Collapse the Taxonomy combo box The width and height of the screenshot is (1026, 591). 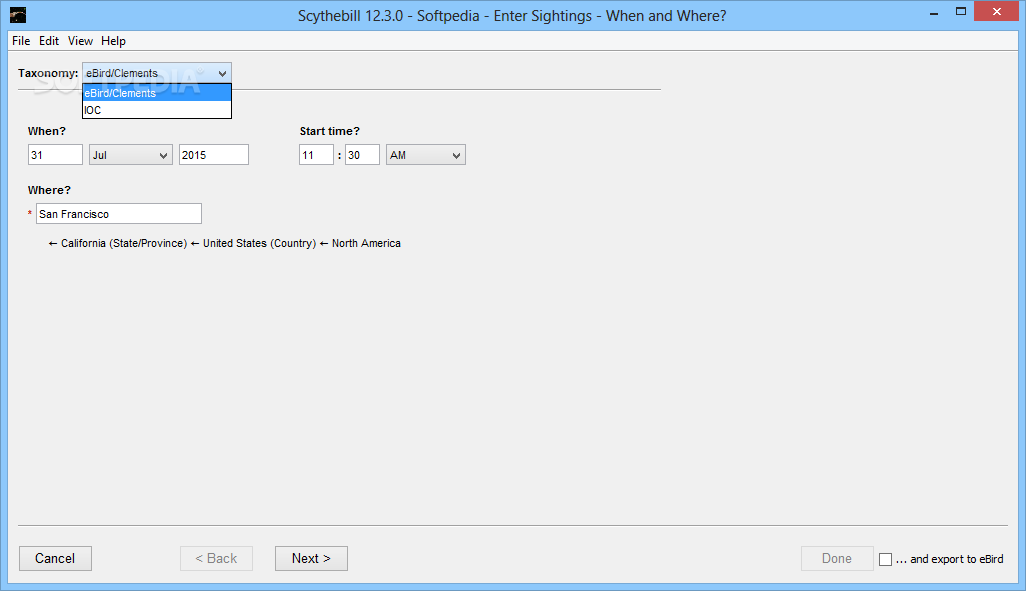pos(156,73)
